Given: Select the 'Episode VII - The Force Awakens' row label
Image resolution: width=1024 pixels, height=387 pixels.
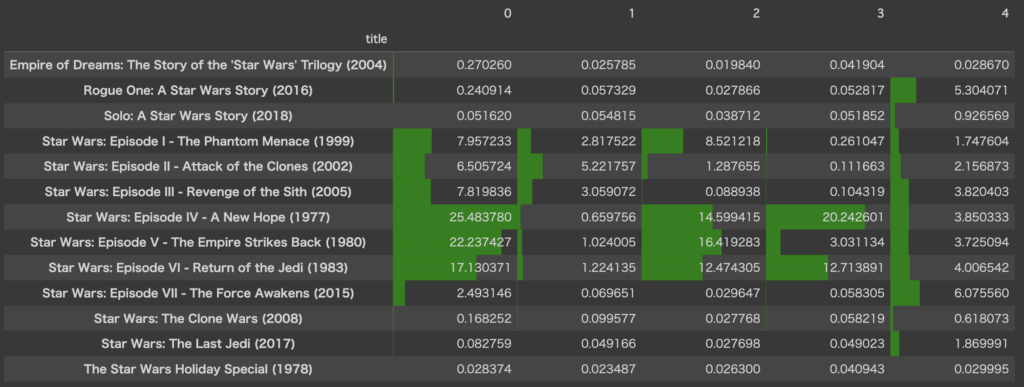Looking at the screenshot, I should [x=198, y=293].
